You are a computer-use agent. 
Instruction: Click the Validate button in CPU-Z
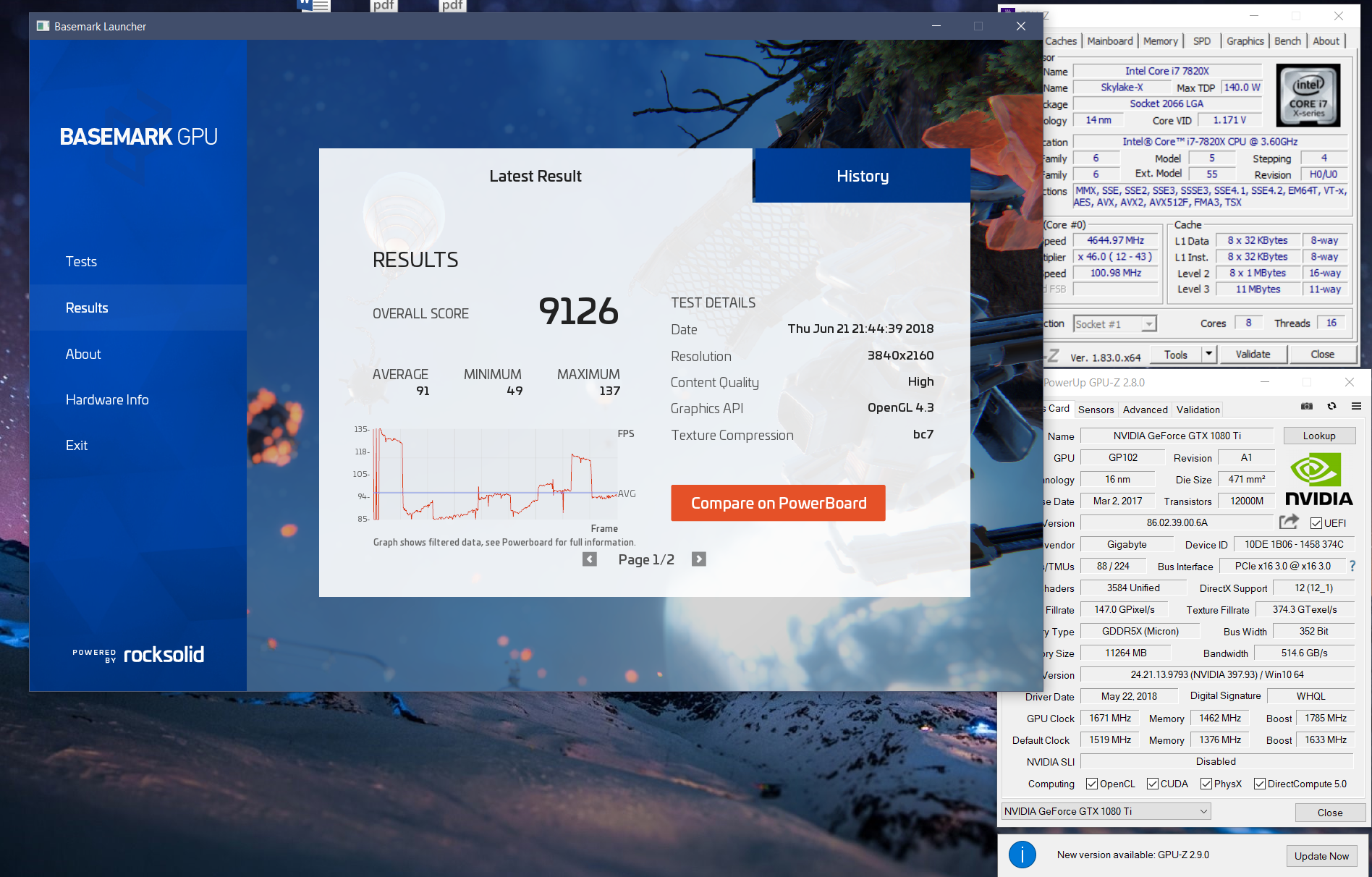pos(1253,354)
